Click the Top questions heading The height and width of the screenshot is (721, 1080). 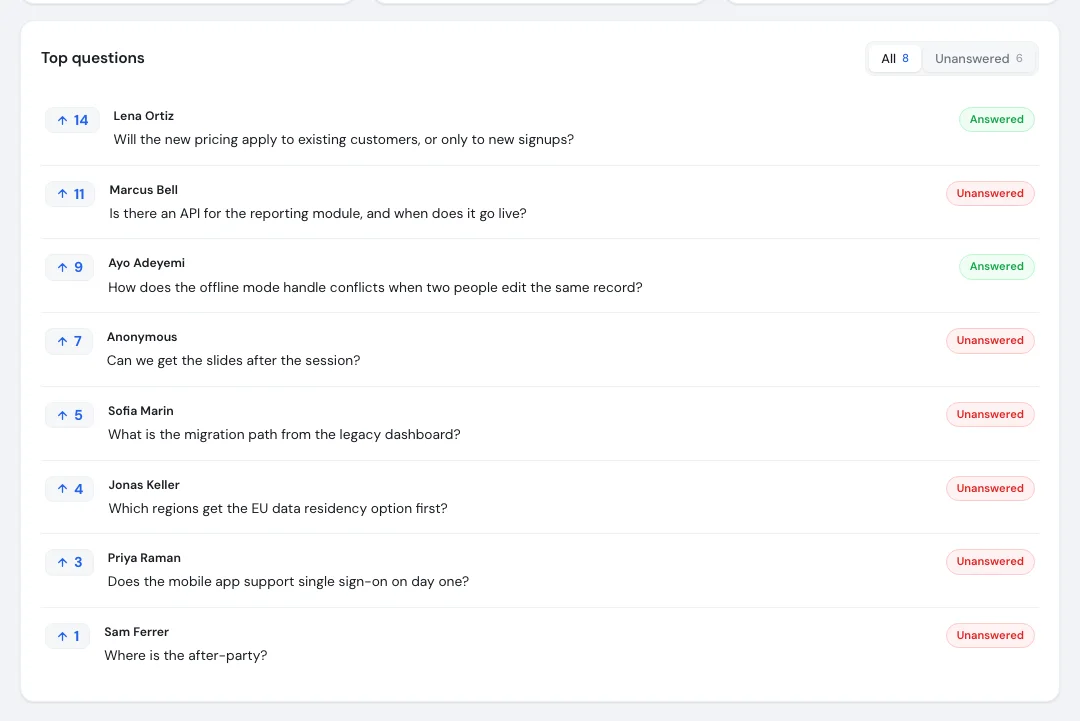click(92, 58)
